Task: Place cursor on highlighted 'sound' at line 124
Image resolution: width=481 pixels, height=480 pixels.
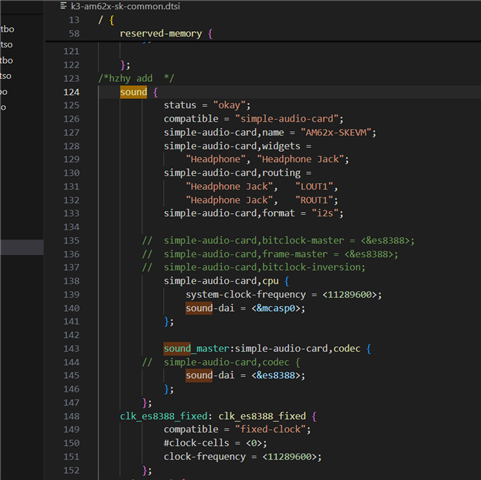Action: click(133, 92)
